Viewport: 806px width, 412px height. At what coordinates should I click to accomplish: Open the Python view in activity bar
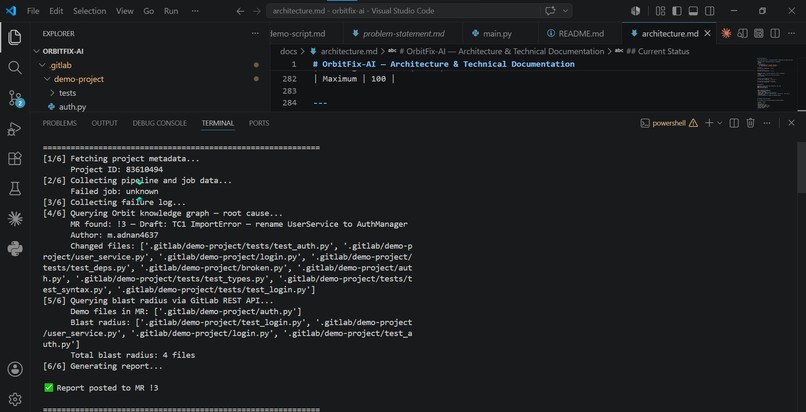(14, 249)
